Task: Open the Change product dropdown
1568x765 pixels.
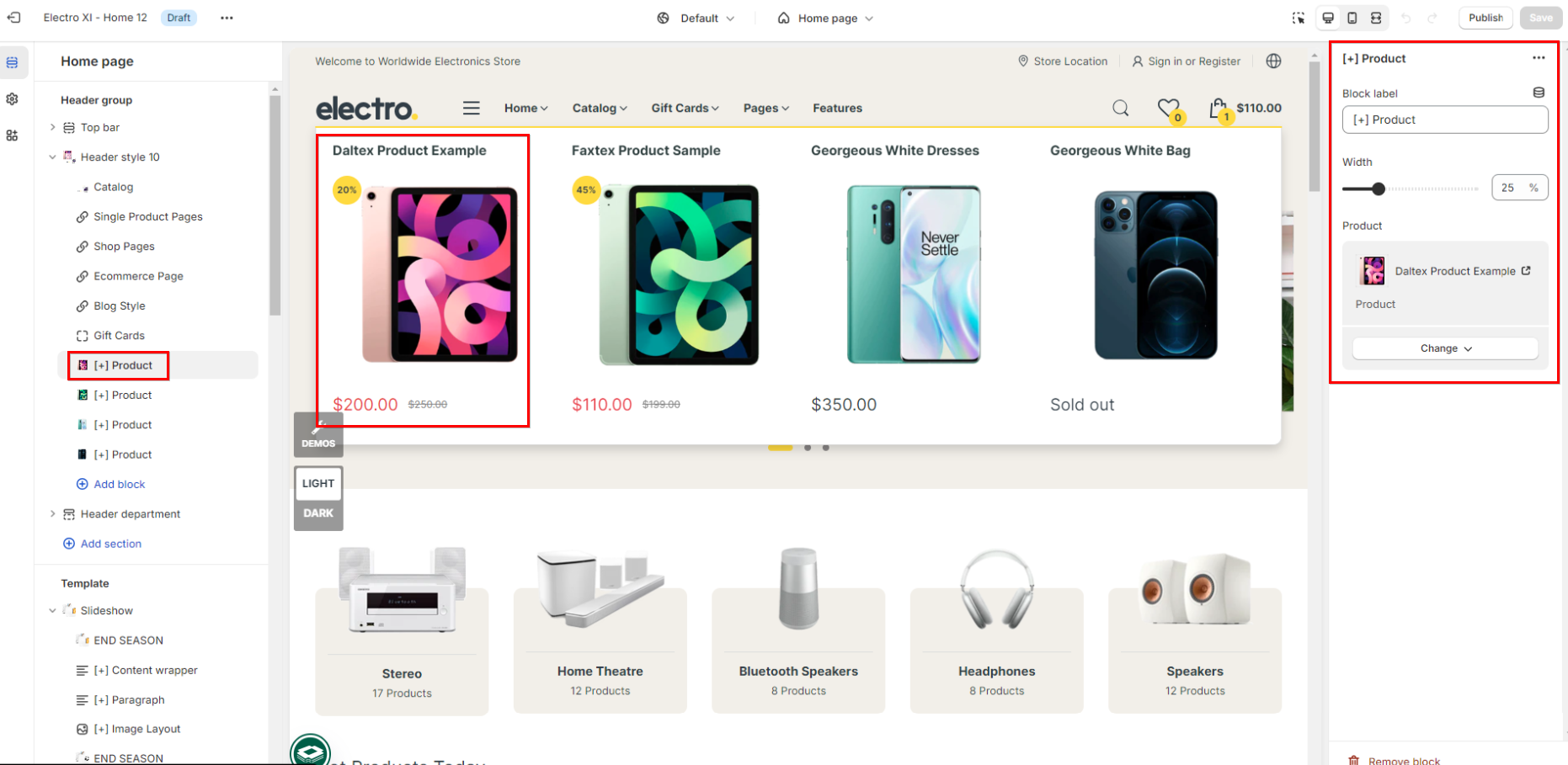Action: coord(1445,348)
